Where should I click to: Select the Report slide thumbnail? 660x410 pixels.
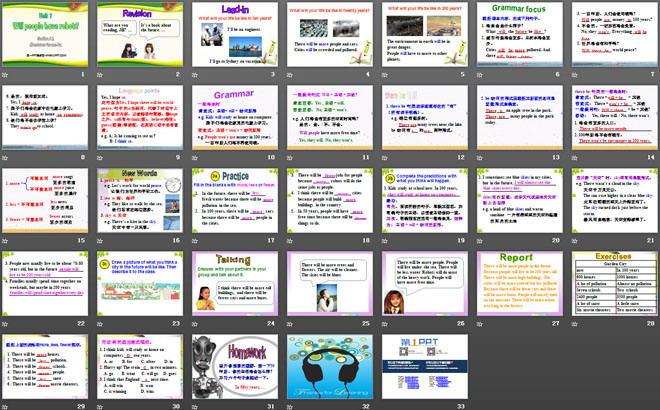(520, 284)
